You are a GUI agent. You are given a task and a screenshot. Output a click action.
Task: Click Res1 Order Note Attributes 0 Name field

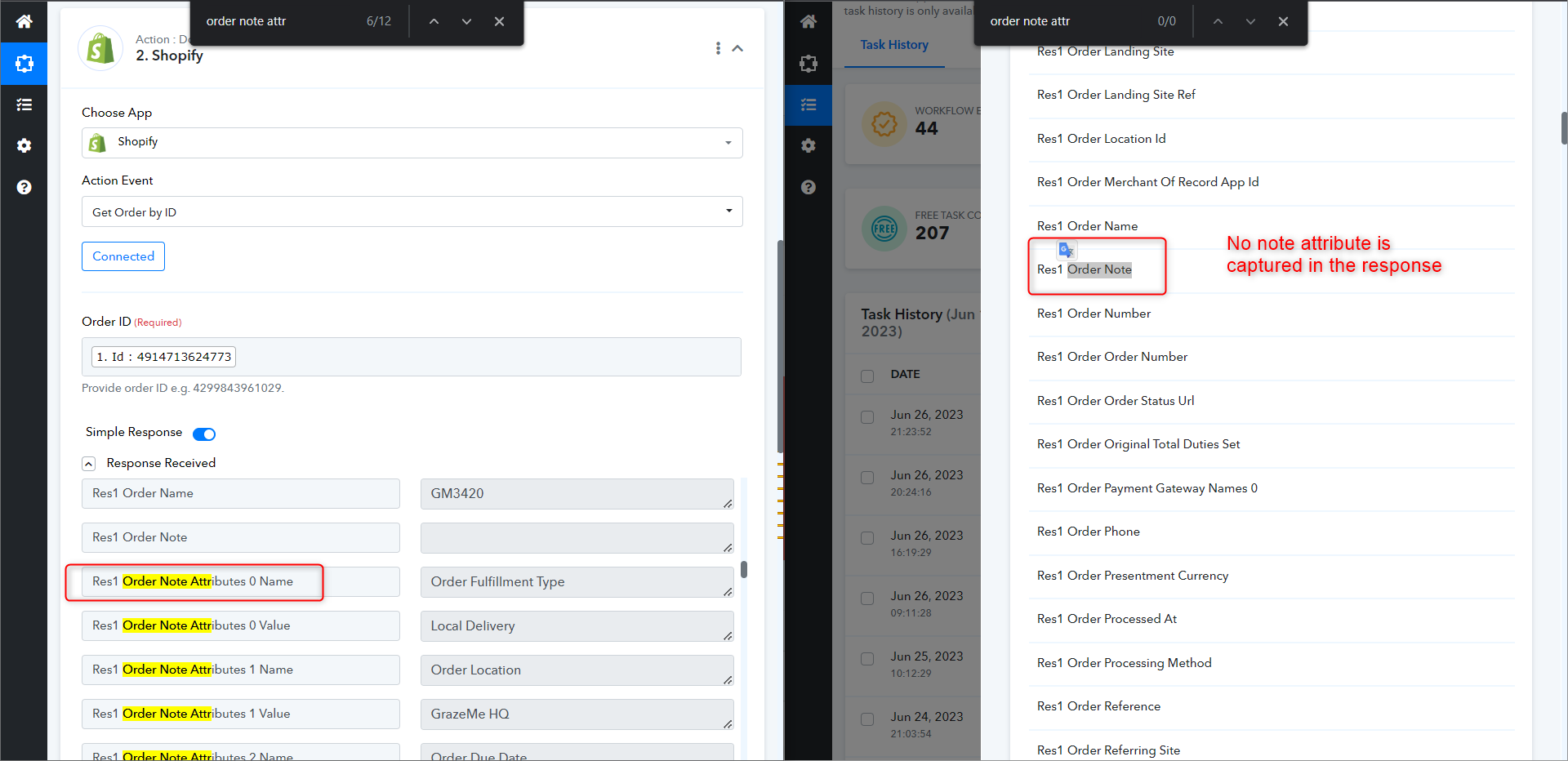241,581
